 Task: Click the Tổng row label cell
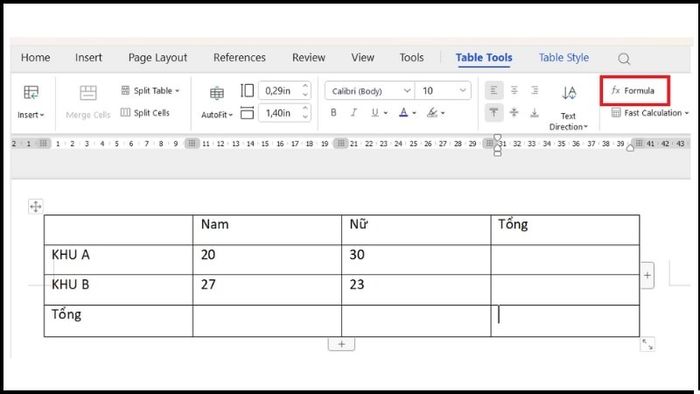coord(118,321)
